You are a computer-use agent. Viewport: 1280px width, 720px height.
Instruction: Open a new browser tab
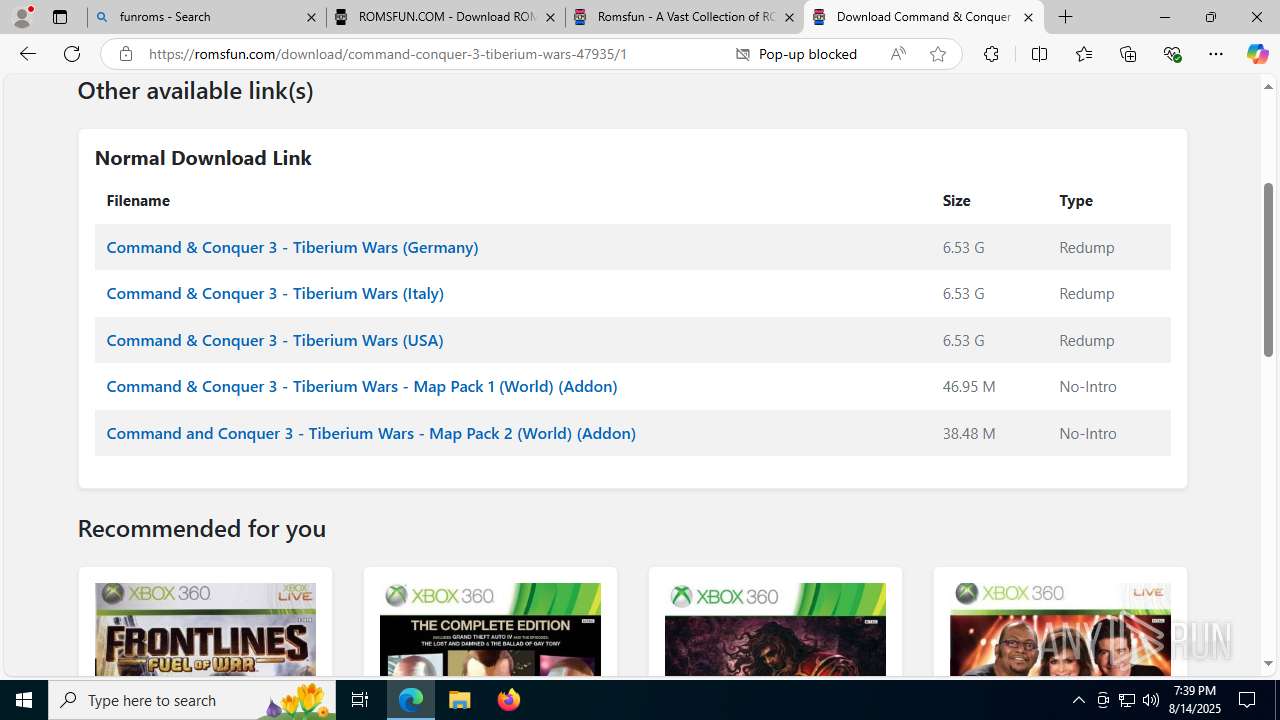1066,17
